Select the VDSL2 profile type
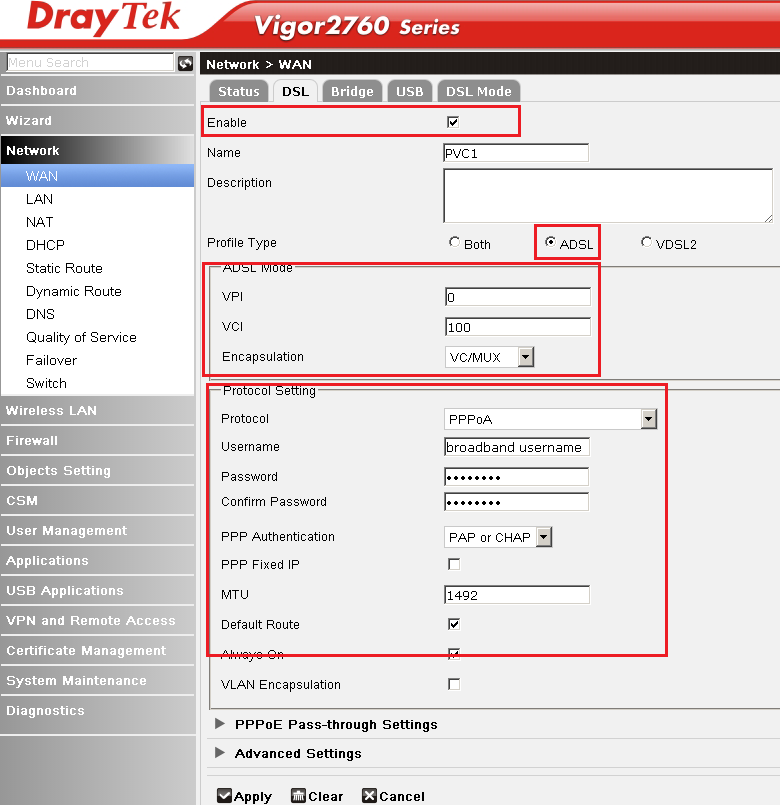 tap(646, 243)
